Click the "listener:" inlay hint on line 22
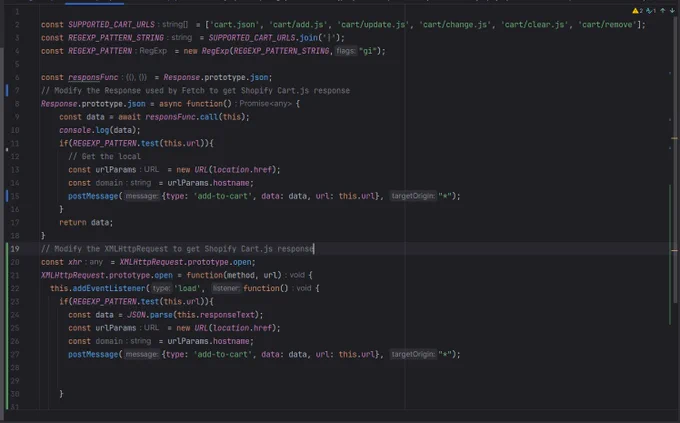680x423 pixels. click(226, 289)
